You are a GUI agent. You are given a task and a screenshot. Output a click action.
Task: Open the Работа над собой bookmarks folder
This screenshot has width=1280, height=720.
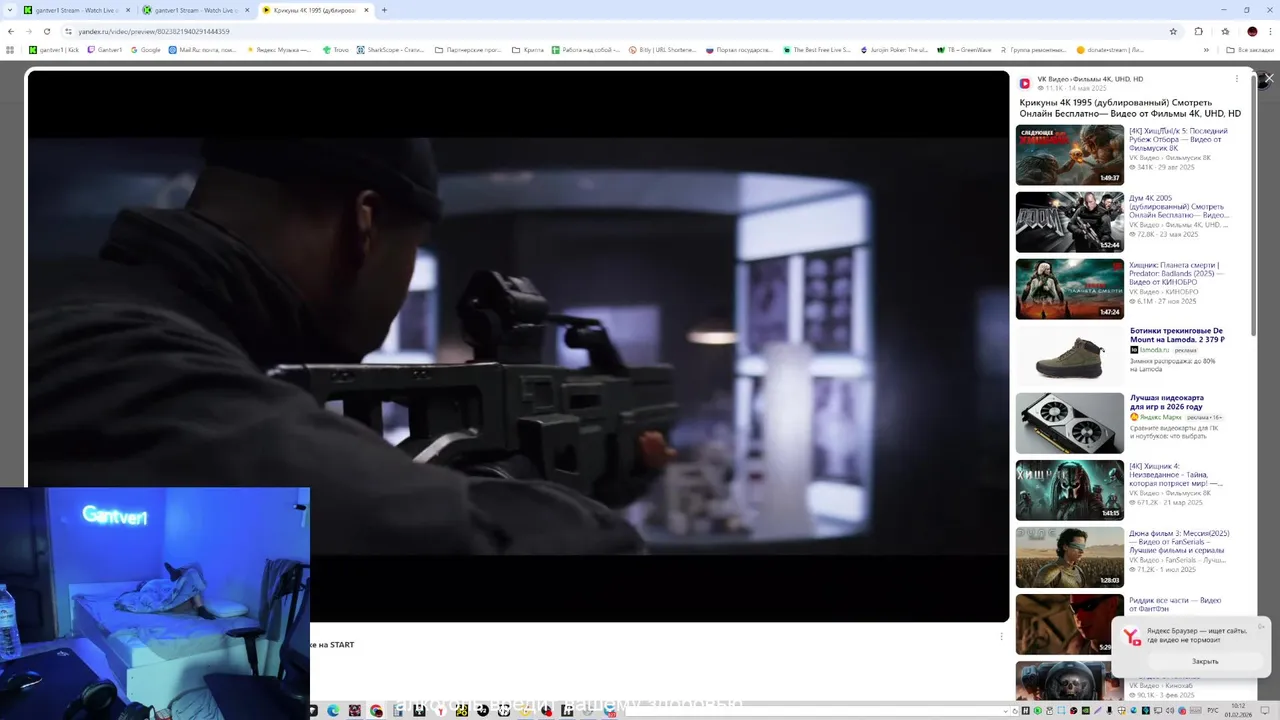pos(586,49)
